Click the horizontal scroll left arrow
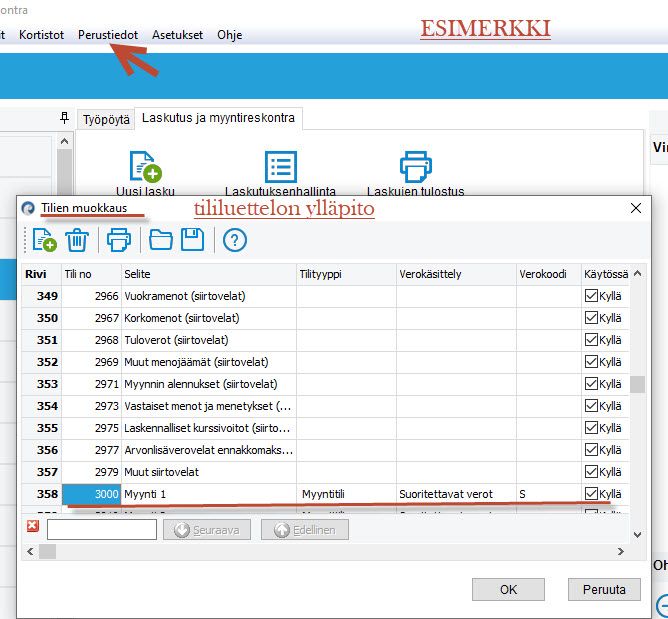668x619 pixels. point(30,551)
